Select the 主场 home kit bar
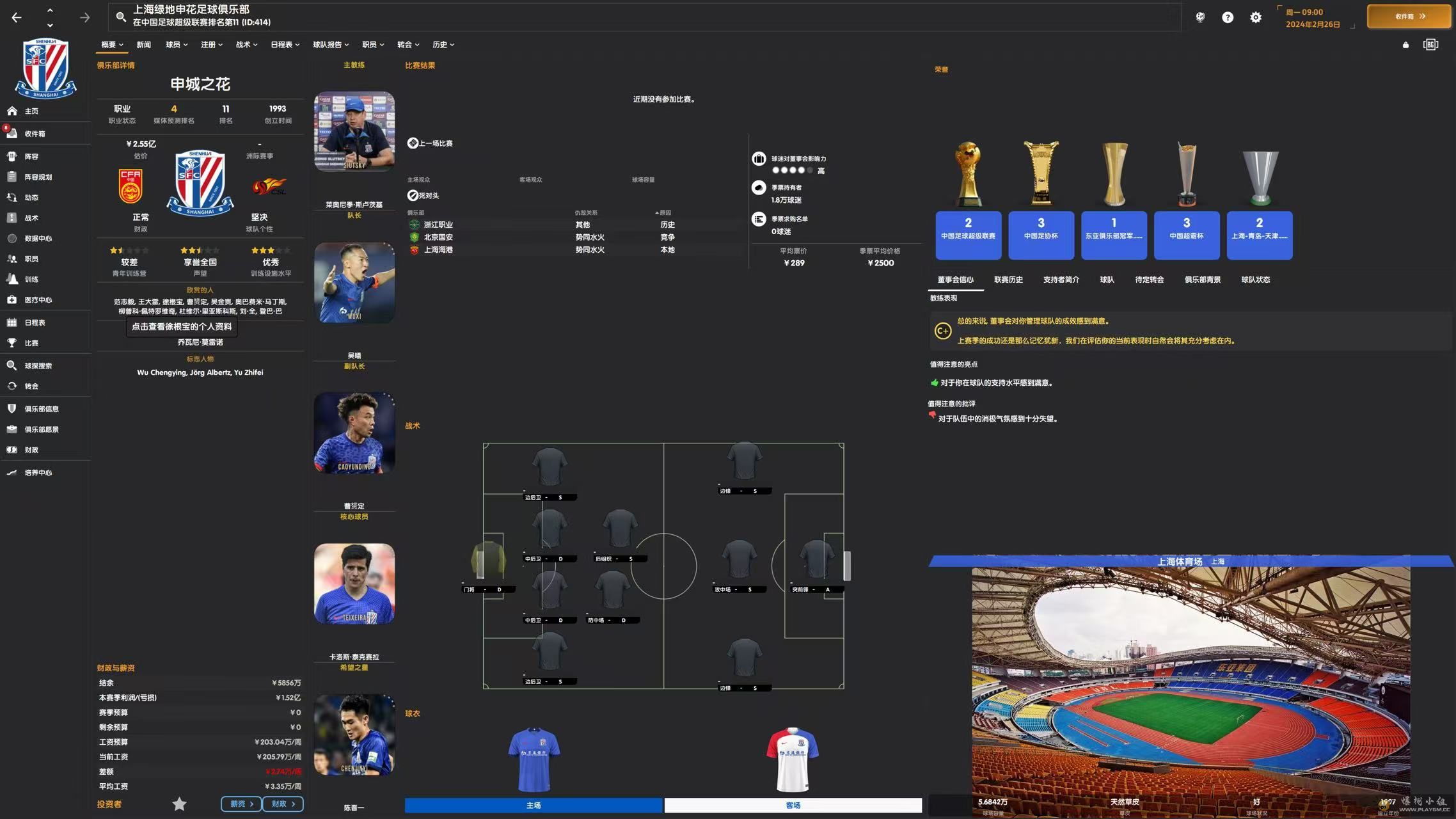 (x=533, y=805)
